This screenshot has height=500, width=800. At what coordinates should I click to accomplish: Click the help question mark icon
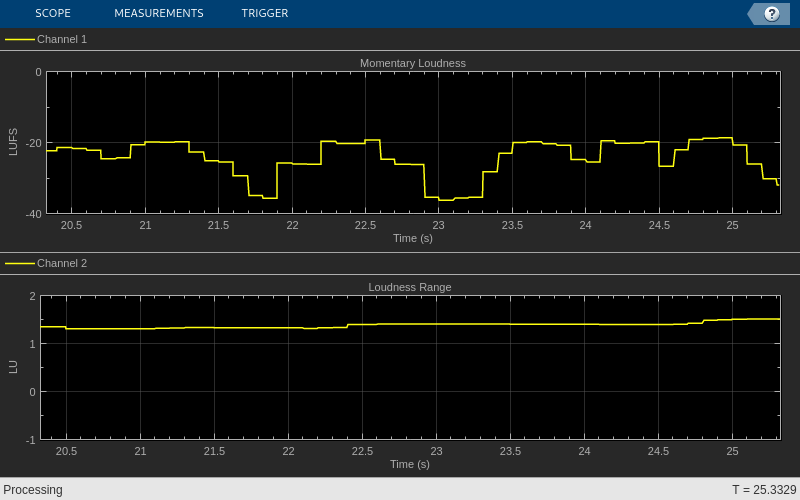pos(771,14)
